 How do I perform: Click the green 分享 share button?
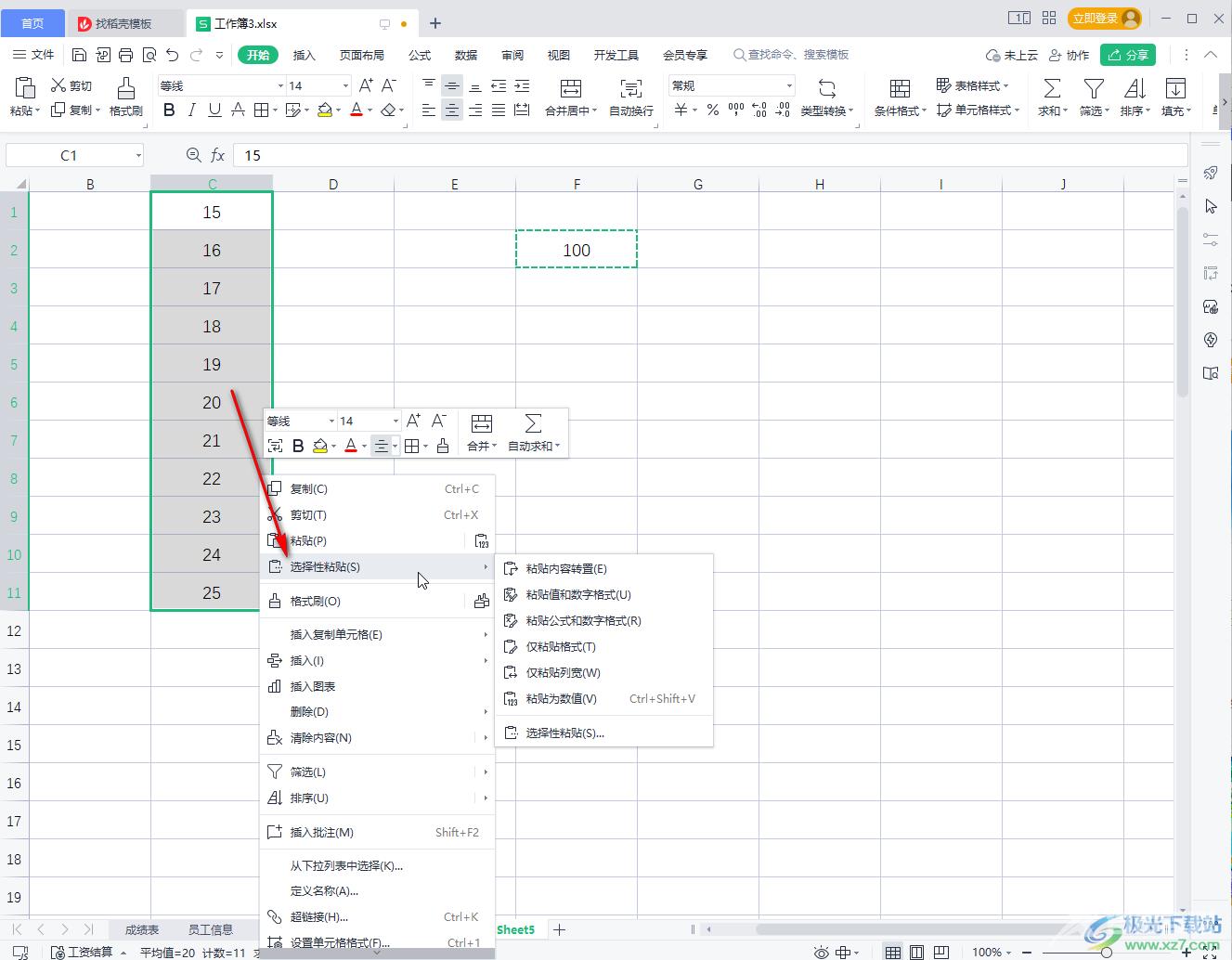point(1128,55)
